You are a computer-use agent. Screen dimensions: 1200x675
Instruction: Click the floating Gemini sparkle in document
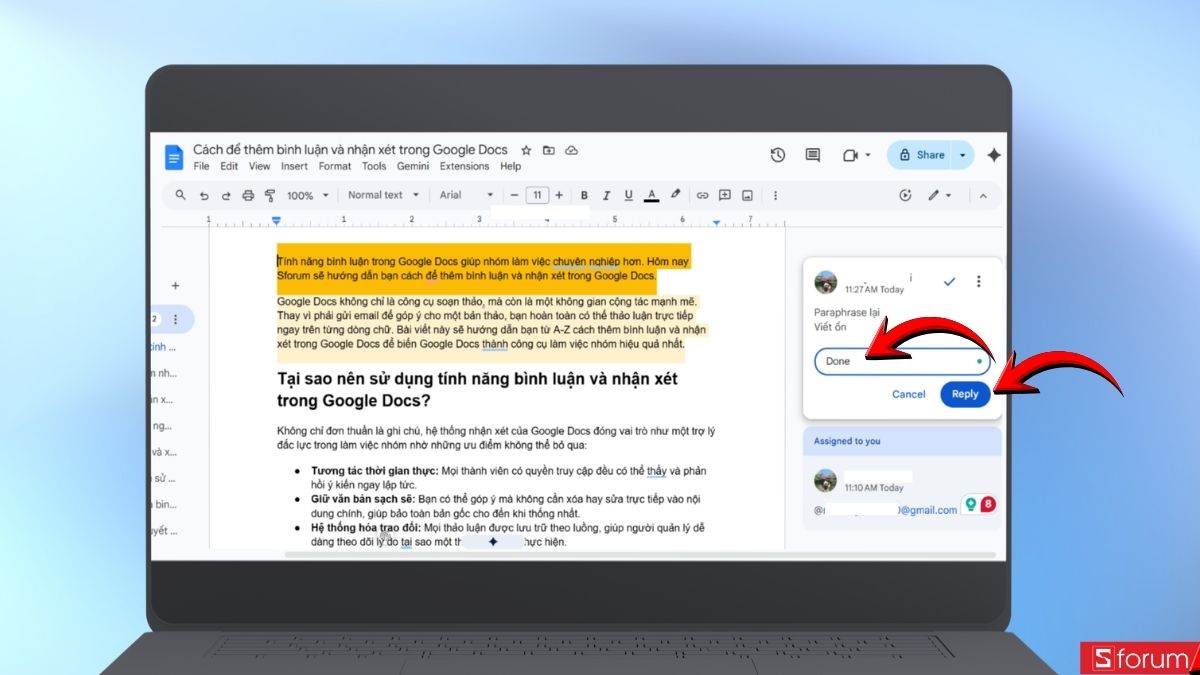click(492, 541)
